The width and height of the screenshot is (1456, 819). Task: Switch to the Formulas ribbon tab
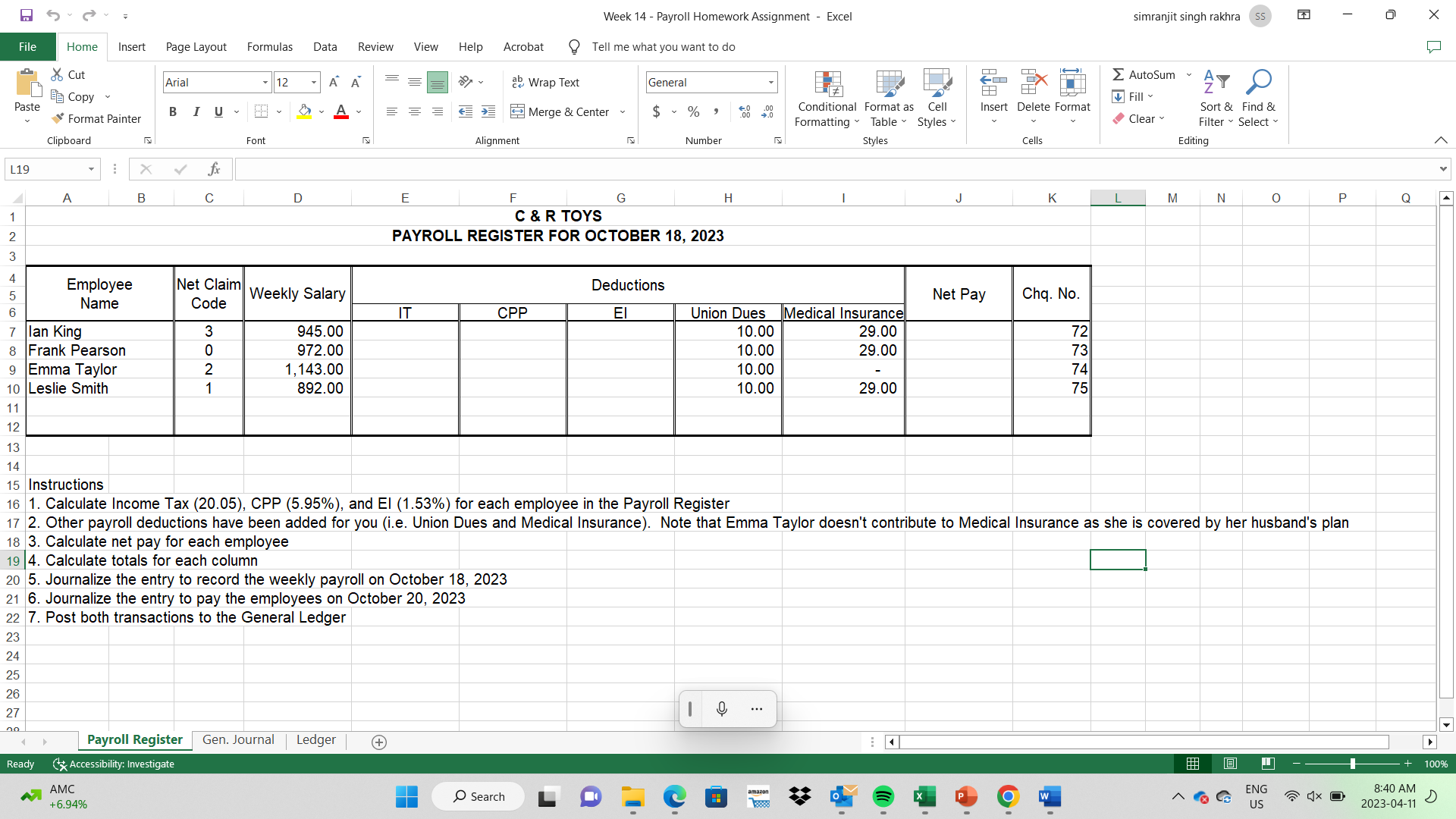[269, 46]
